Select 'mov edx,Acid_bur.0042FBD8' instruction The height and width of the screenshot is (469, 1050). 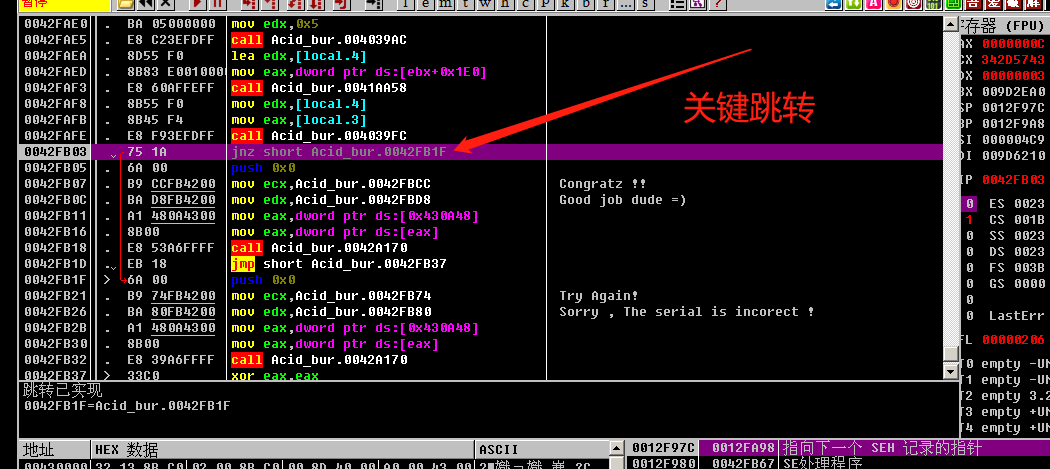click(x=331, y=200)
